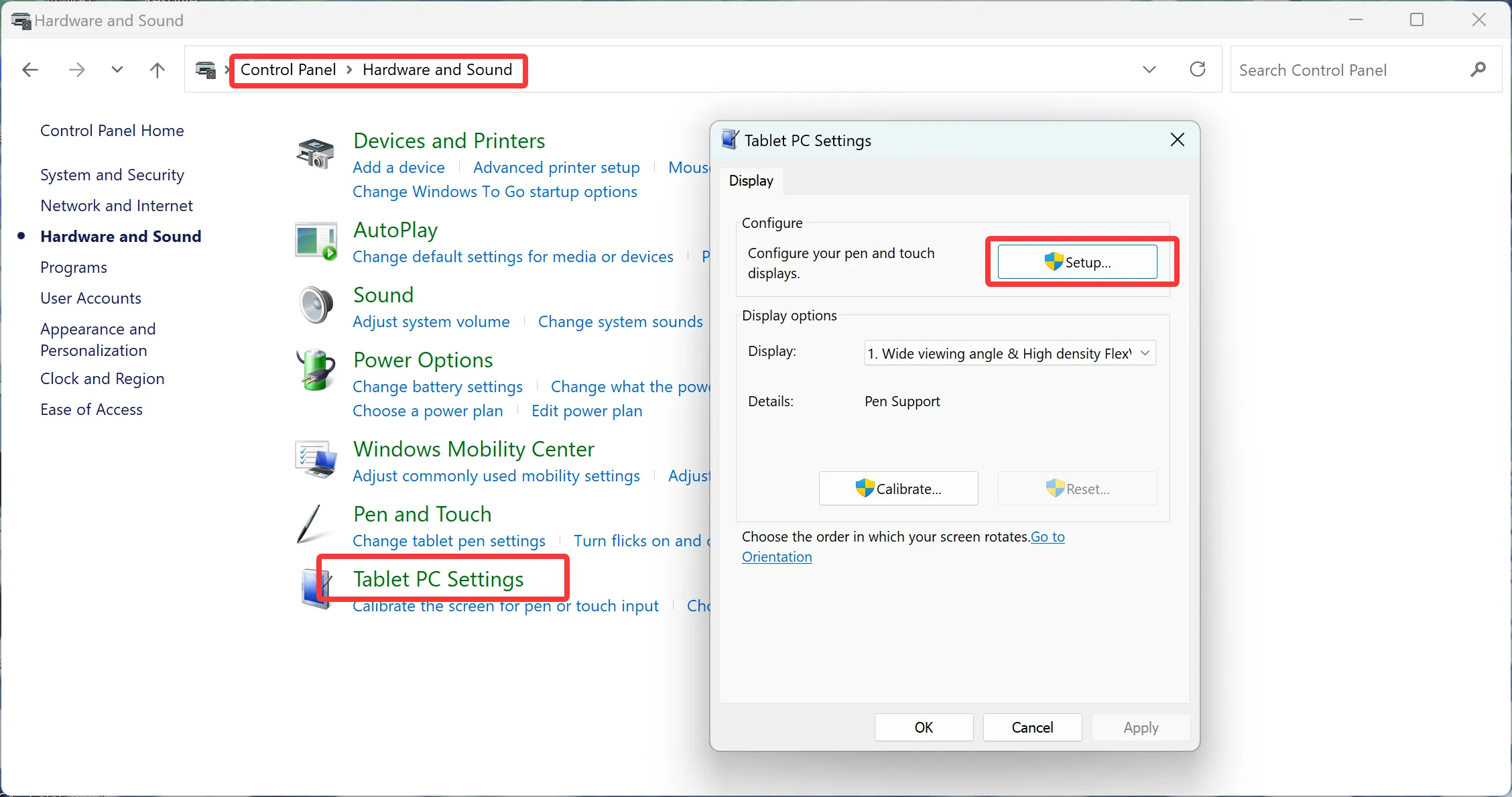
Task: Open the address bar history dropdown
Action: [x=1149, y=69]
